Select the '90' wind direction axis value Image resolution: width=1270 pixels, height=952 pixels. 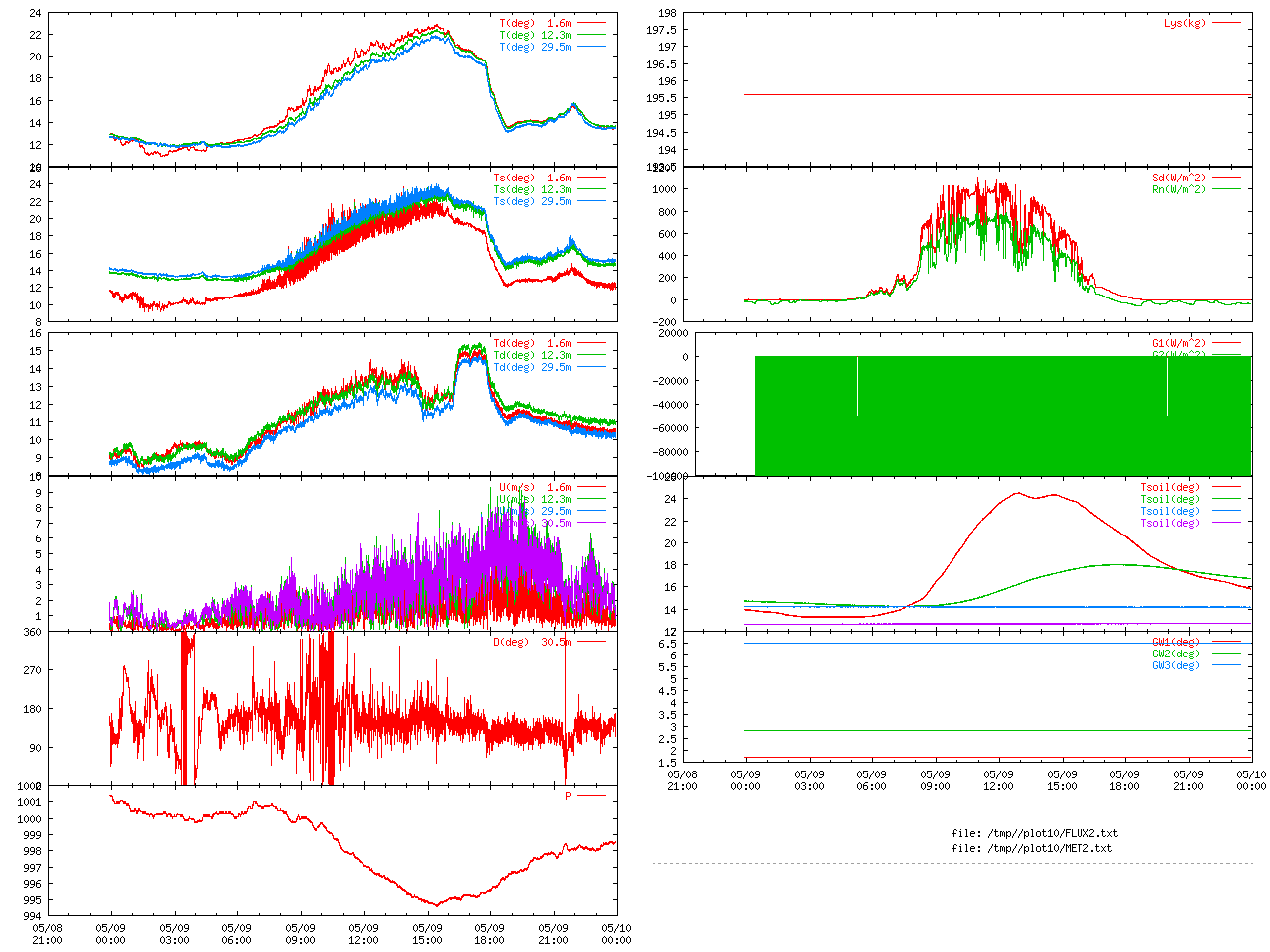[35, 748]
